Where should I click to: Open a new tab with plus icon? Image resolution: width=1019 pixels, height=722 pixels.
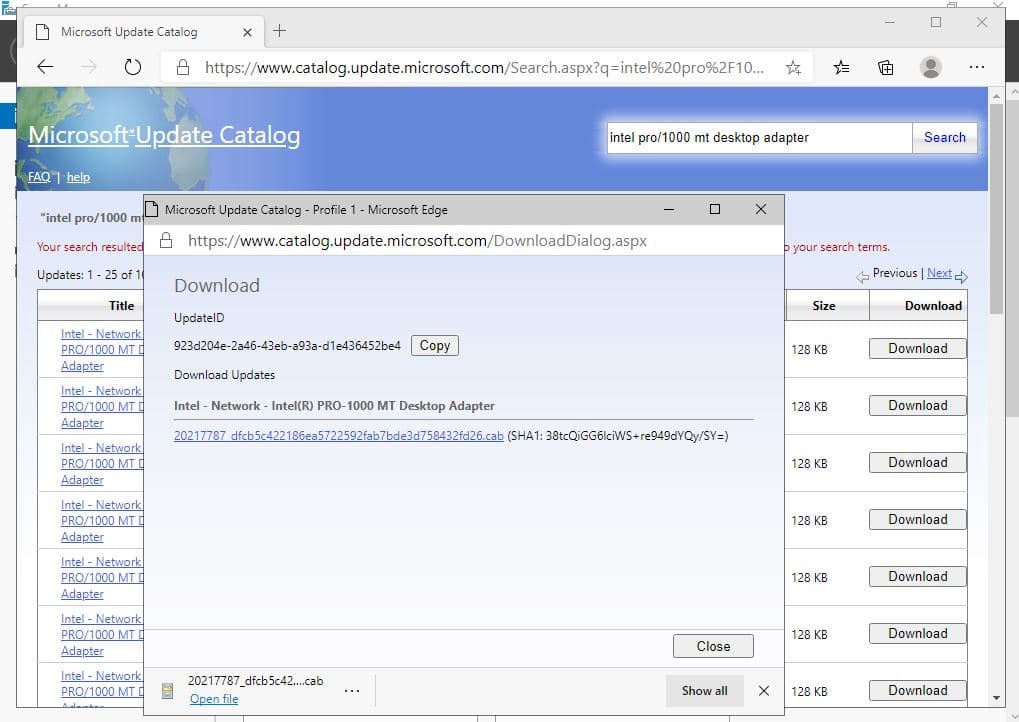coord(279,31)
